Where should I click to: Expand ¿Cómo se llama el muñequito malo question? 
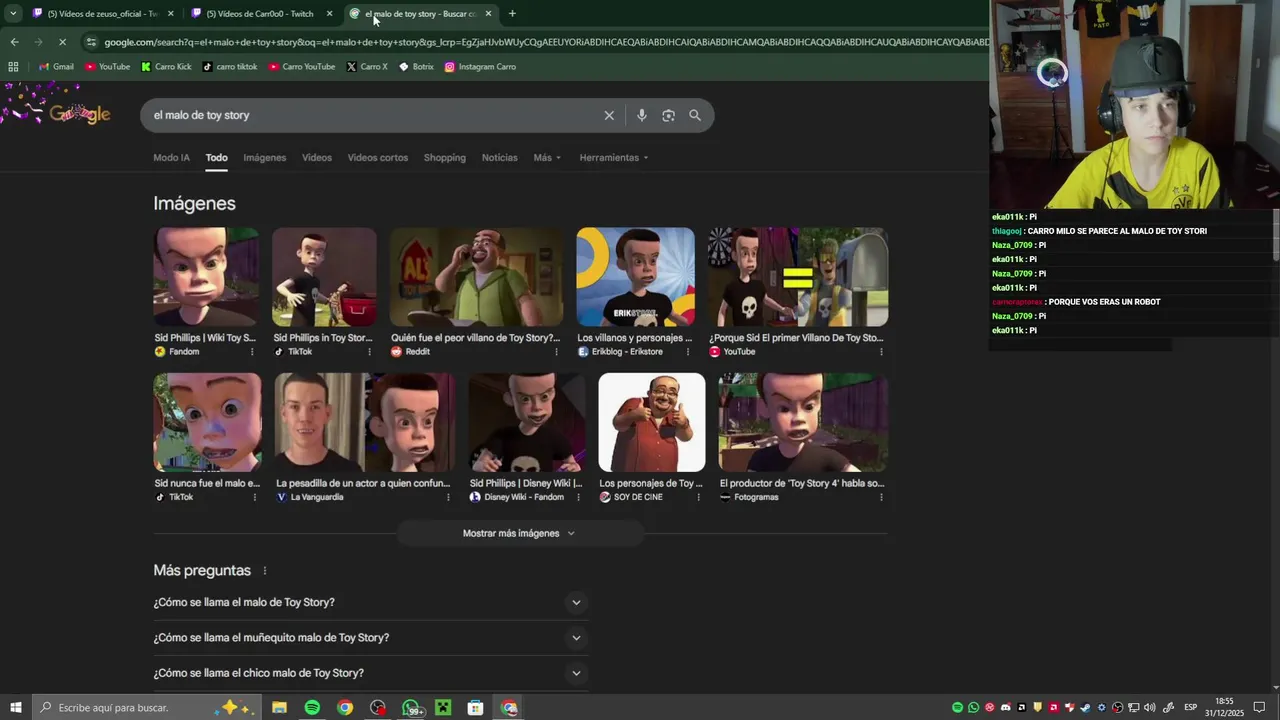[x=369, y=638]
